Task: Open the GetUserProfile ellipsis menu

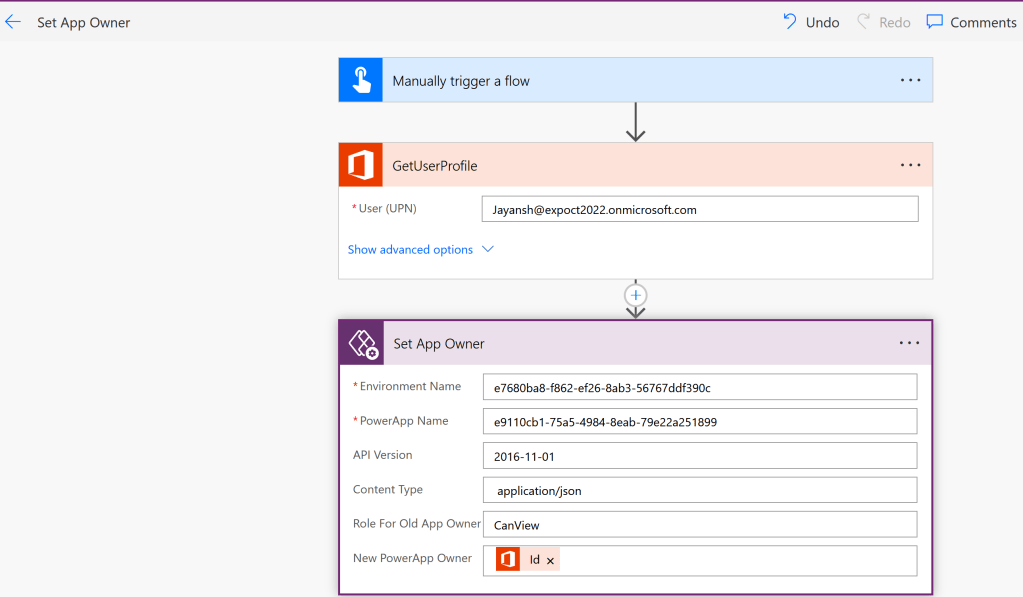Action: click(910, 165)
